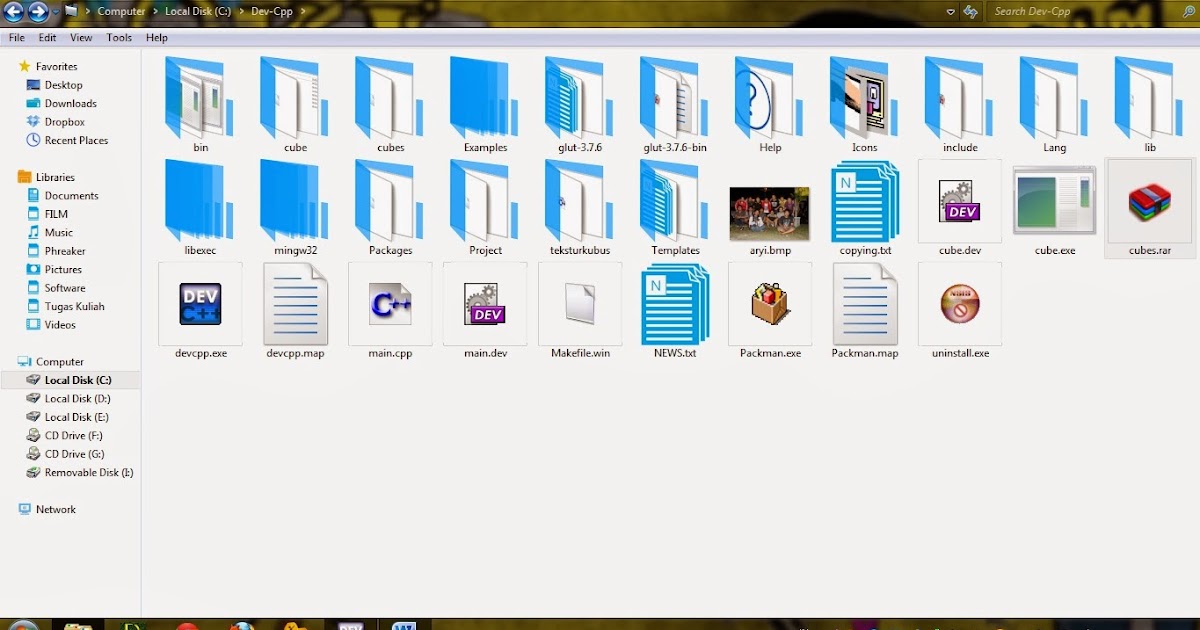This screenshot has height=630, width=1200.
Task: Select Downloads under Favorites
Action: point(71,103)
